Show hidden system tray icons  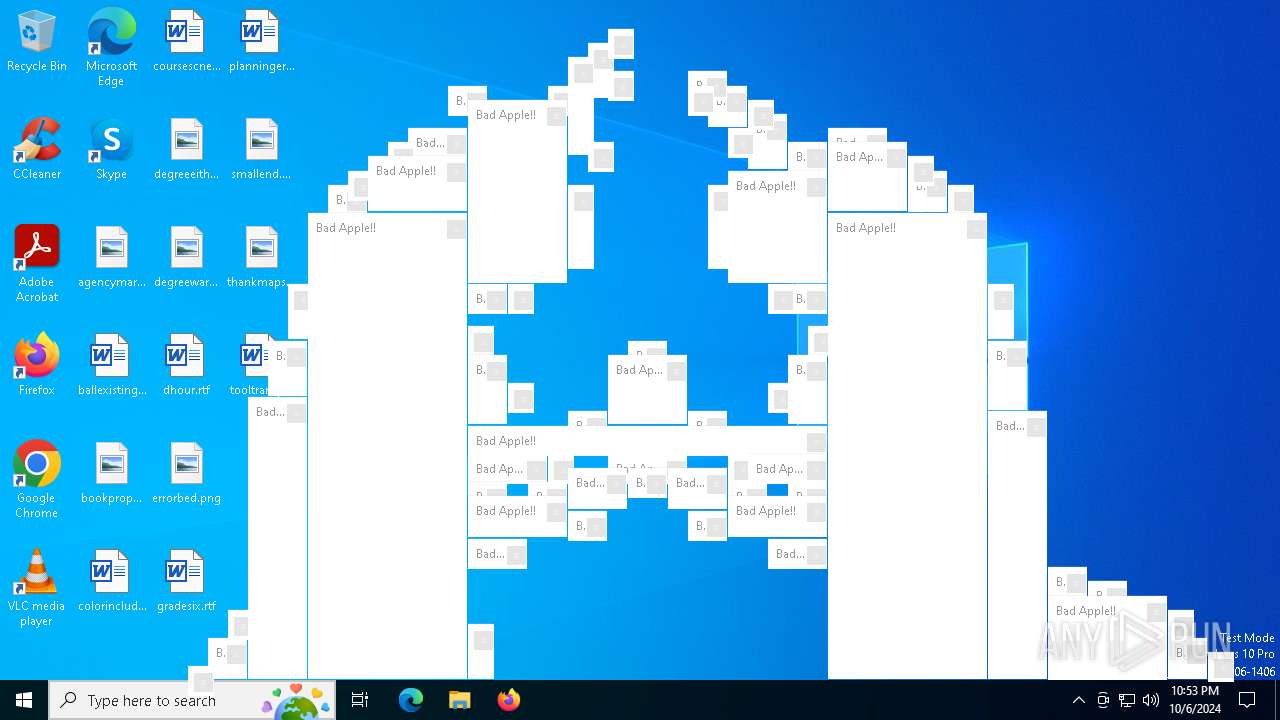1078,700
